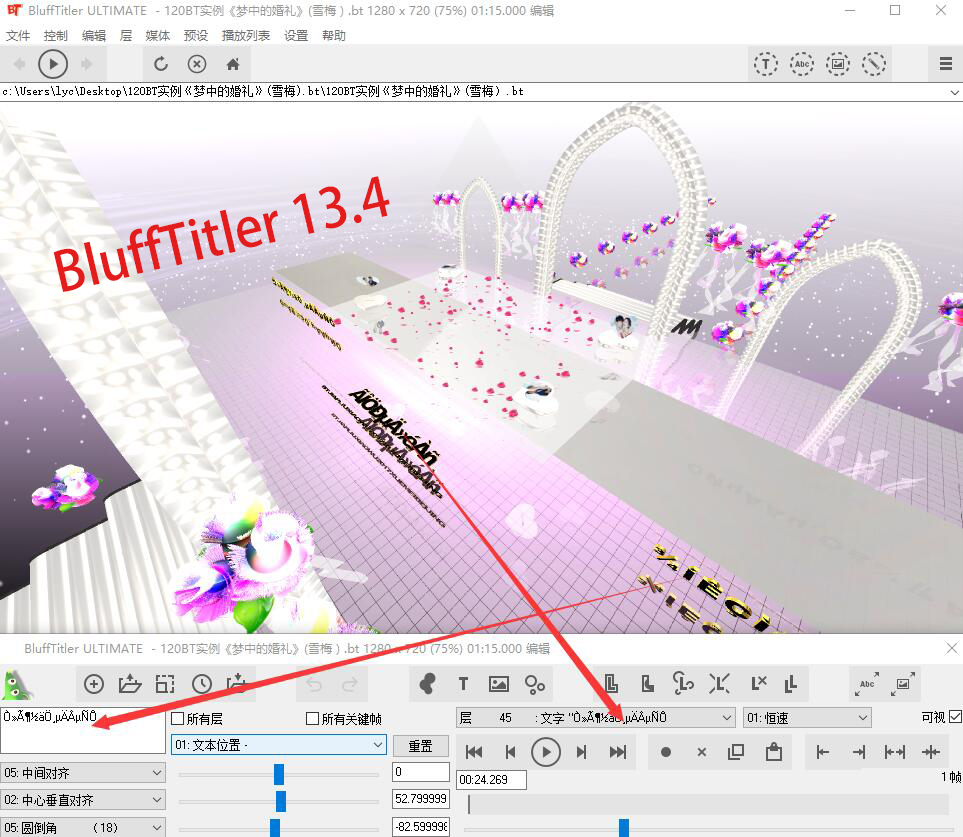
Task: Click the paint blob effect icon
Action: [427, 683]
